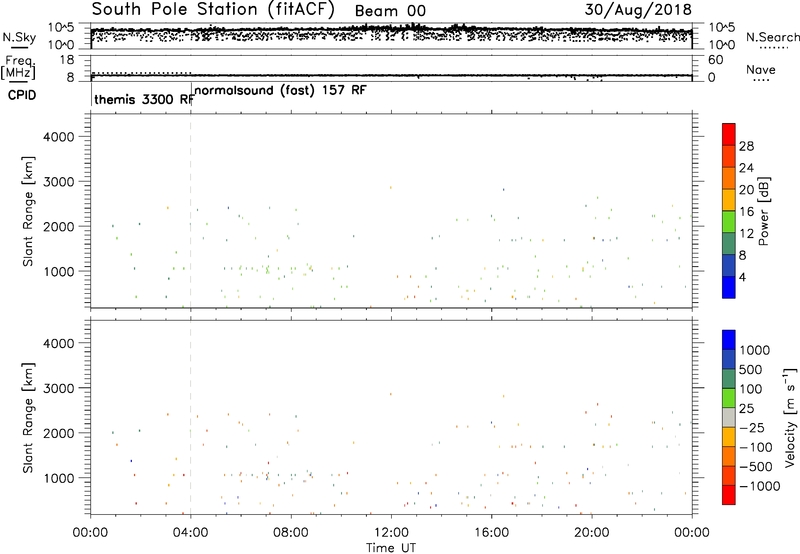Click the '08:00' time axis tick label
This screenshot has width=800, height=554.
tap(291, 533)
